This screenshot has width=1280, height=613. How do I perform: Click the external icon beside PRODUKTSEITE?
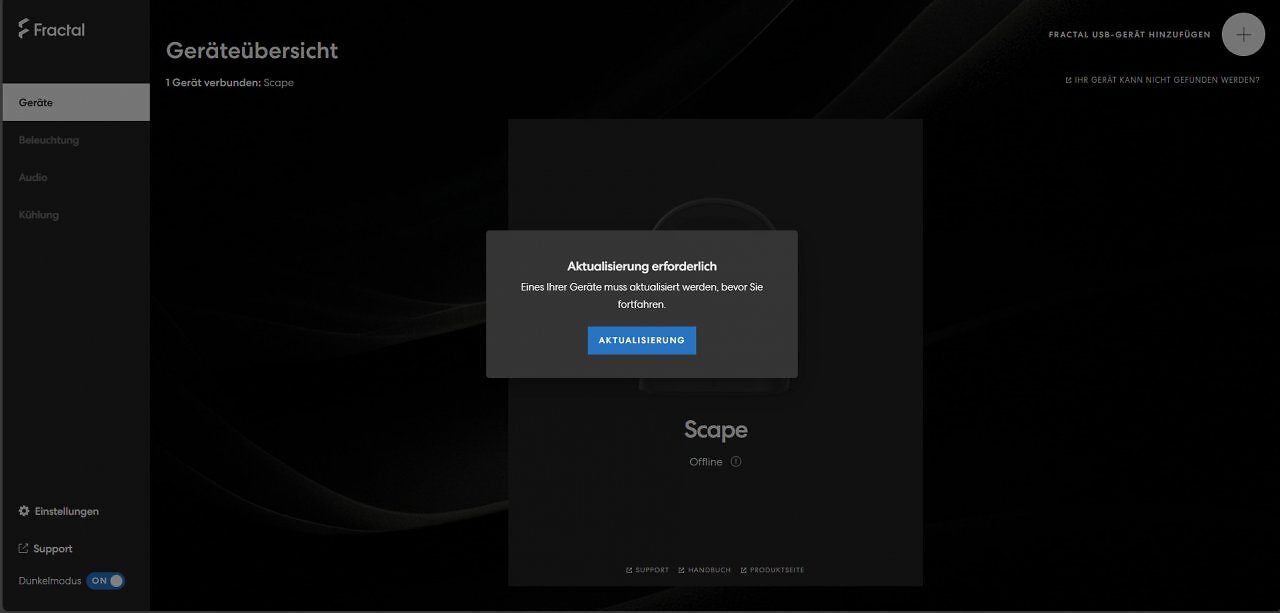click(x=744, y=570)
